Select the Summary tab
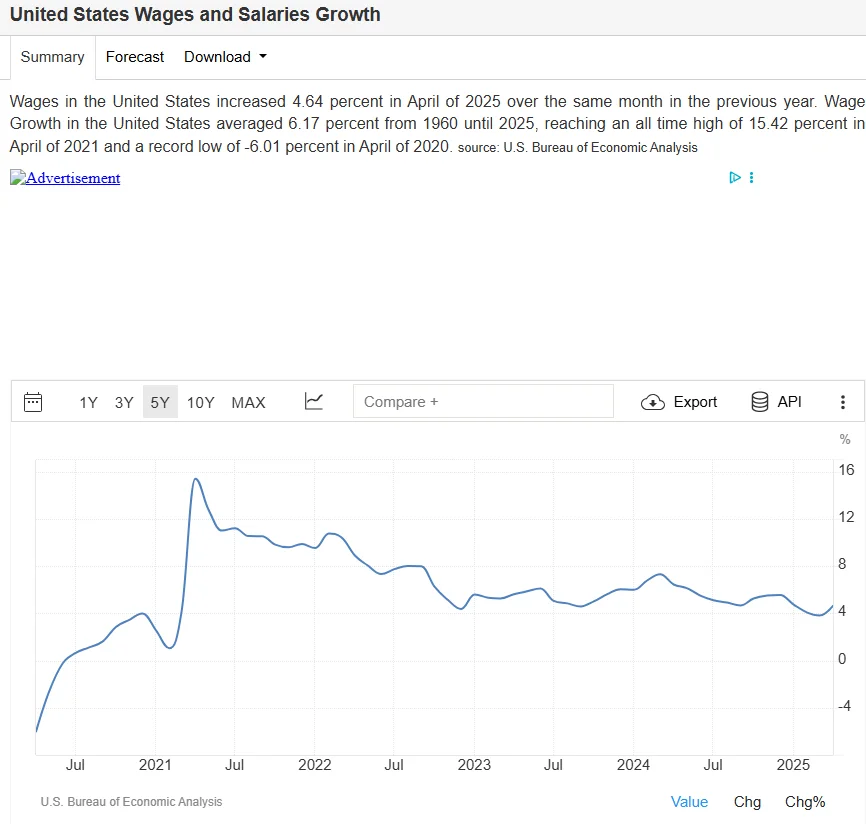Screen dimensions: 866x824 [x=52, y=57]
